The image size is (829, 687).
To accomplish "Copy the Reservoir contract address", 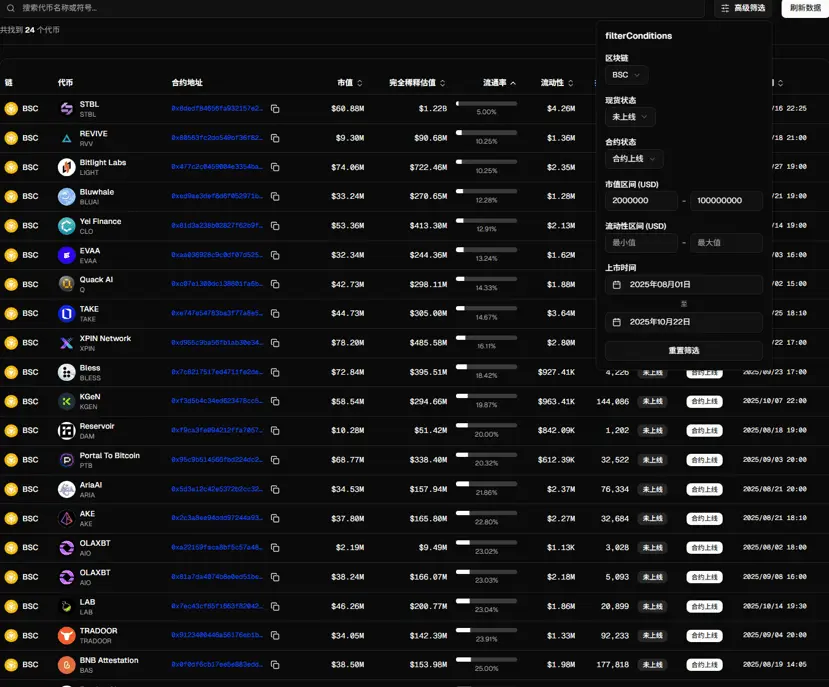I will pos(275,430).
